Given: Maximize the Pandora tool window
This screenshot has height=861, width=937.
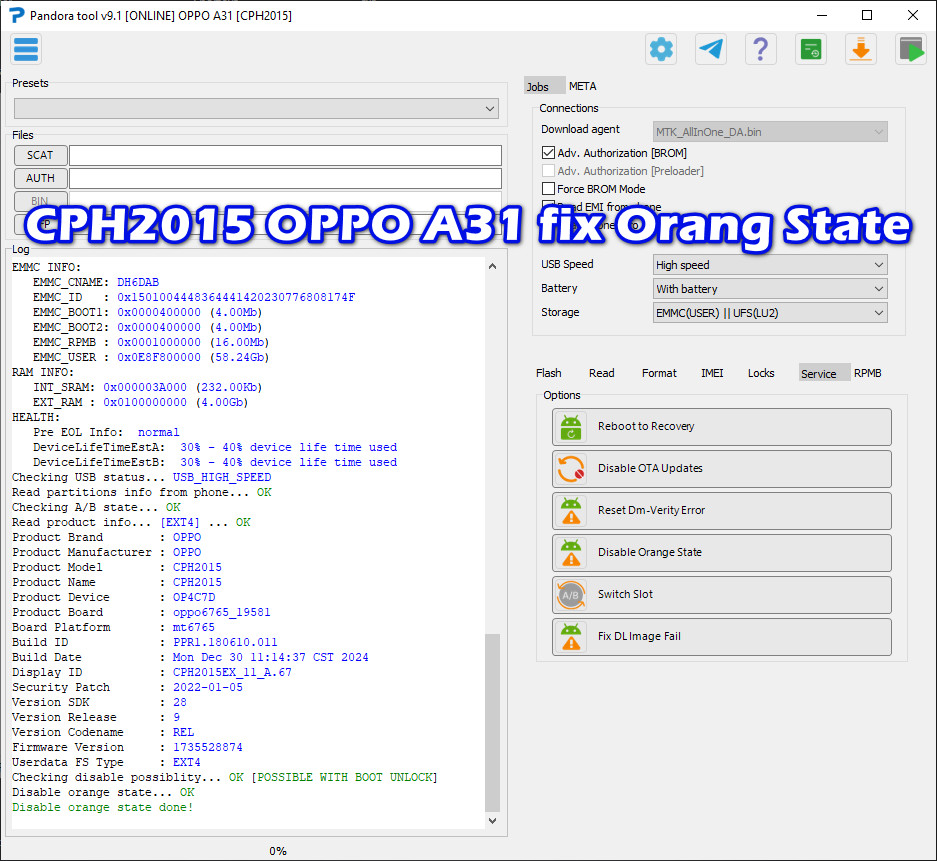Looking at the screenshot, I should coord(867,16).
